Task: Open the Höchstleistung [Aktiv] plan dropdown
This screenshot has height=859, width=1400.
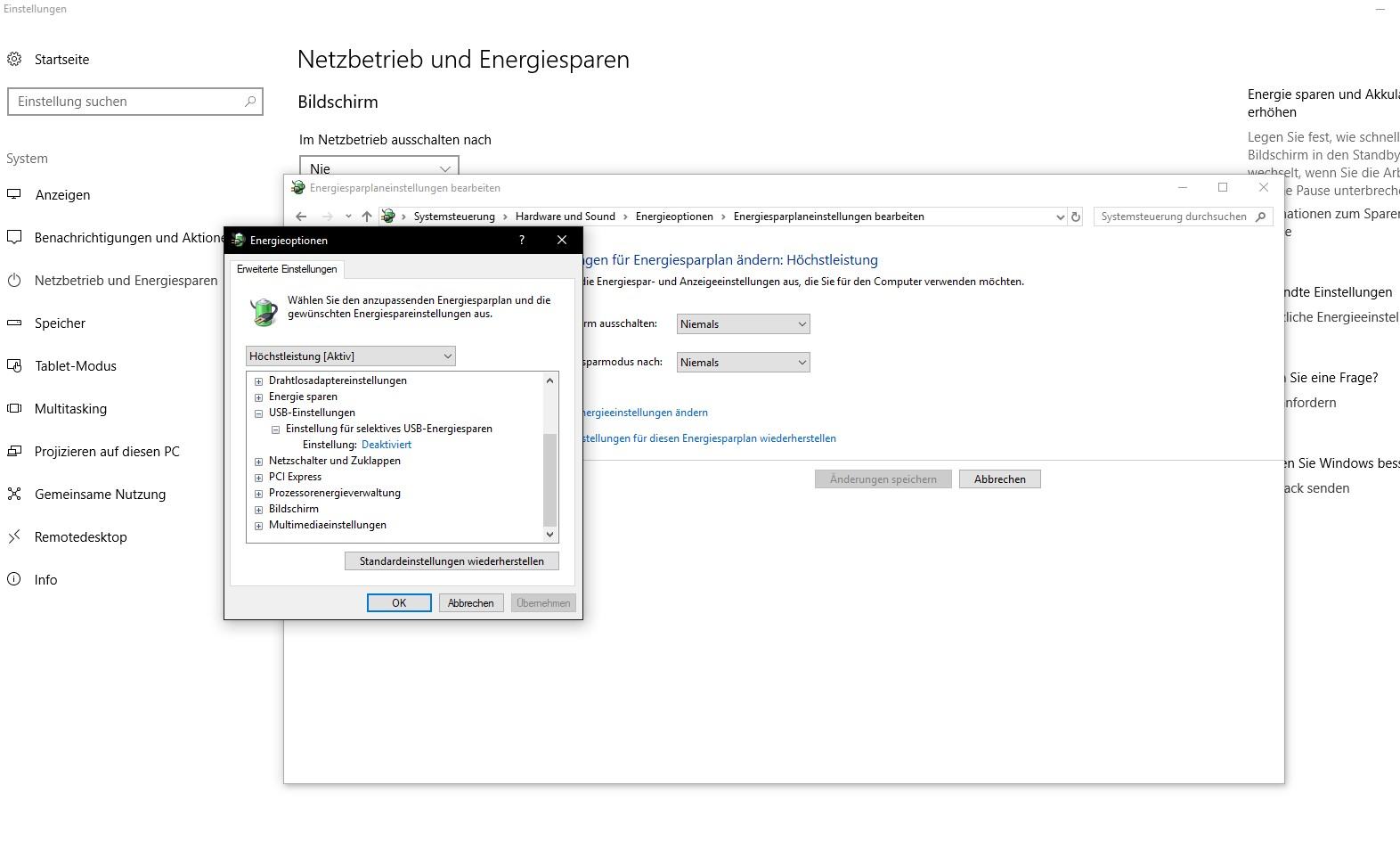Action: (351, 356)
